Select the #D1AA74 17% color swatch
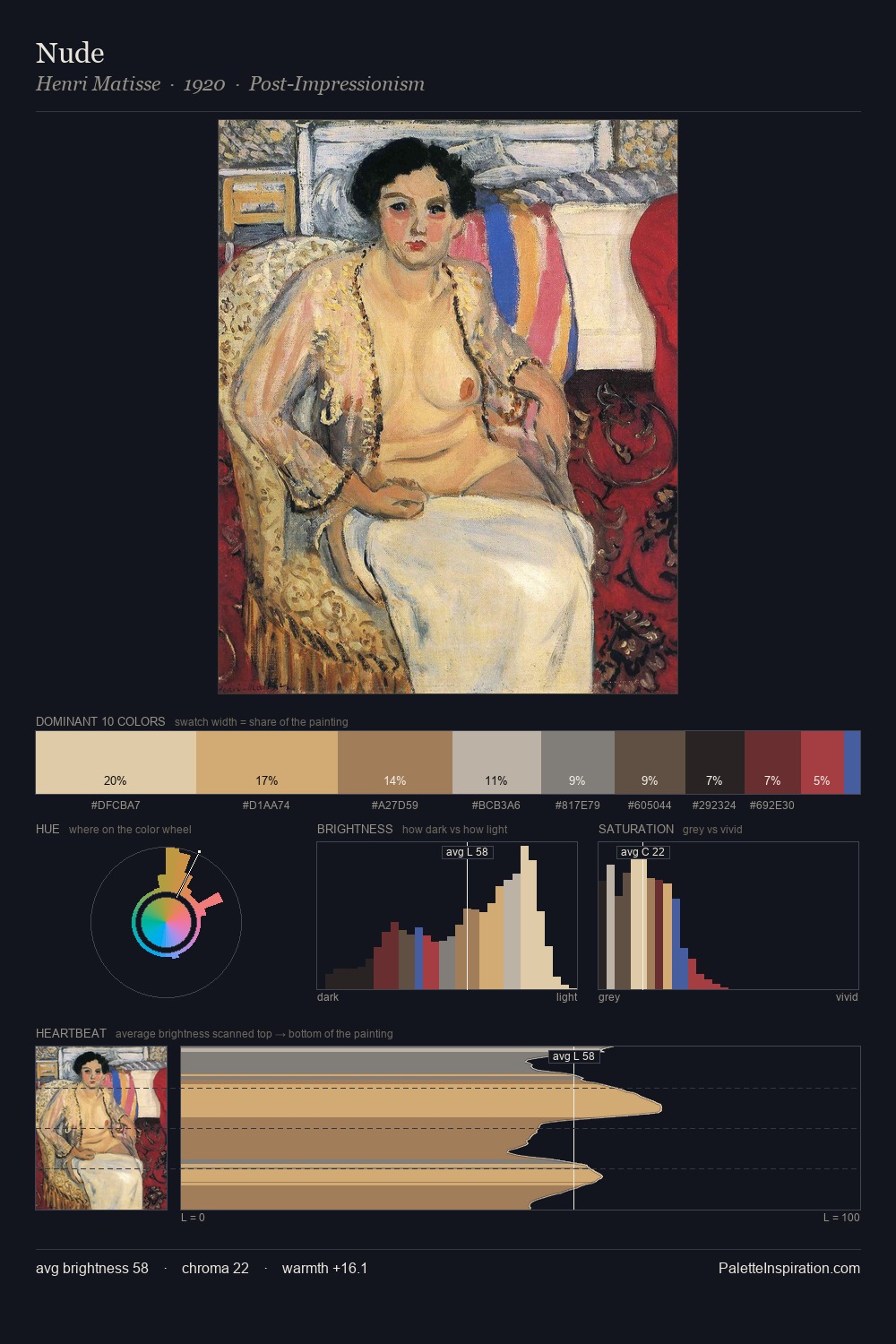Viewport: 896px width, 1344px height. coord(267,762)
